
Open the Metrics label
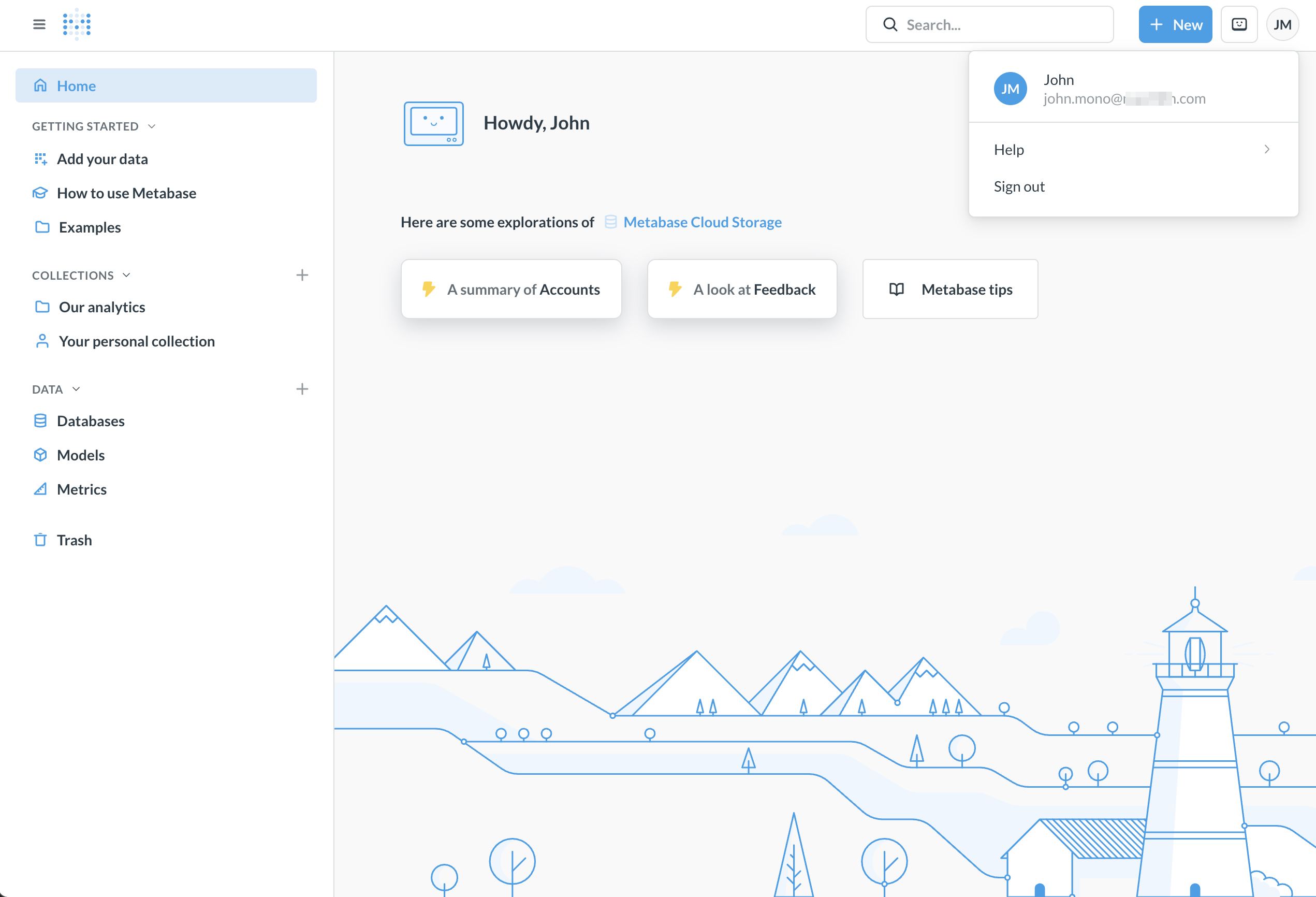pos(82,489)
